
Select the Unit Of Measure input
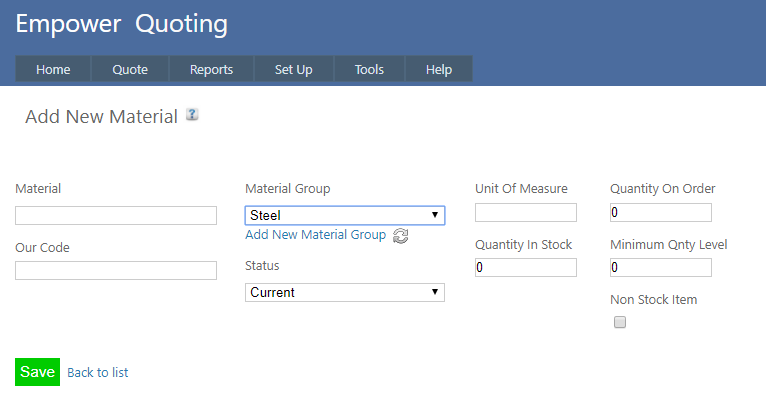point(526,212)
